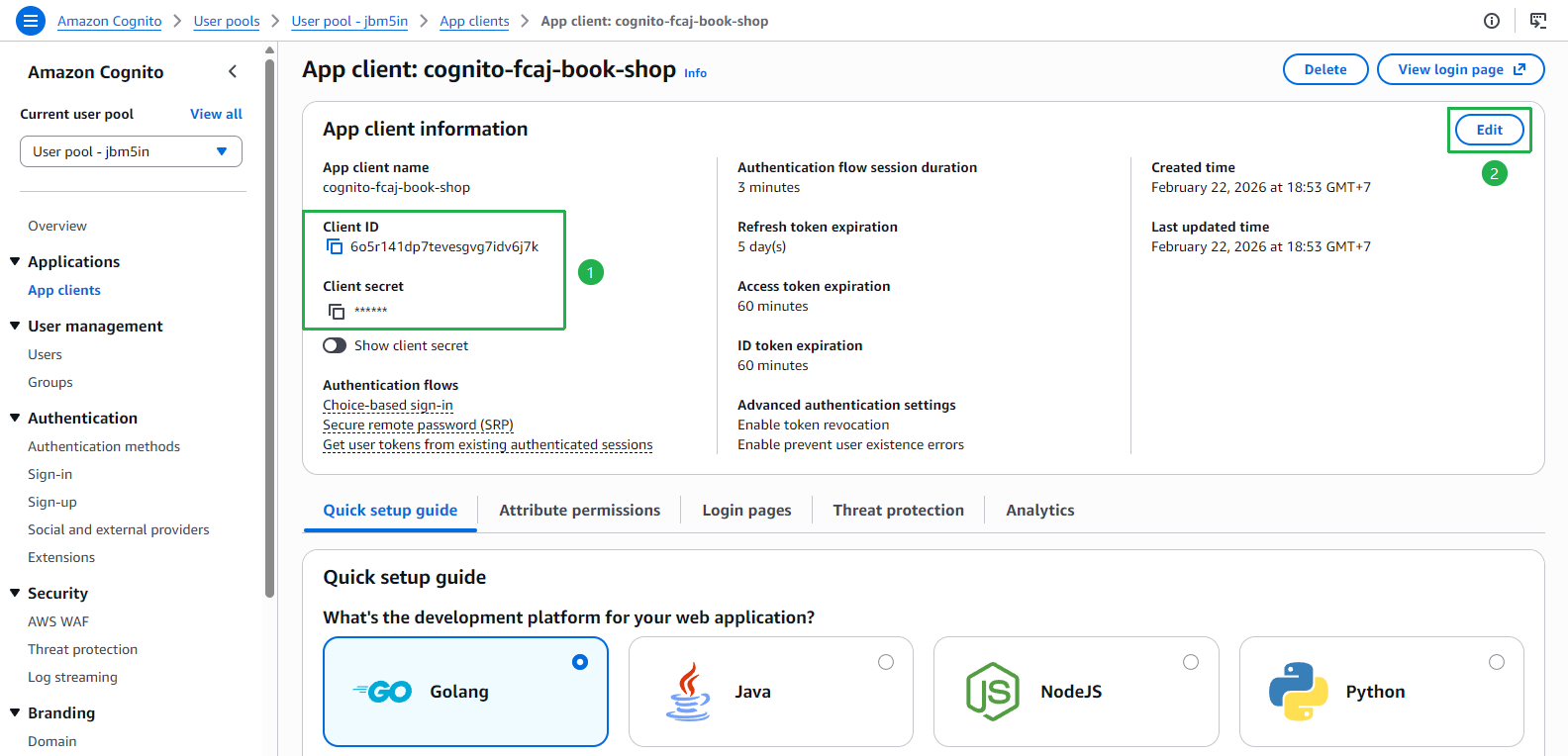Open Authentication methods in the sidebar
Screen dimensions: 1568x756
pyautogui.click(x=104, y=446)
